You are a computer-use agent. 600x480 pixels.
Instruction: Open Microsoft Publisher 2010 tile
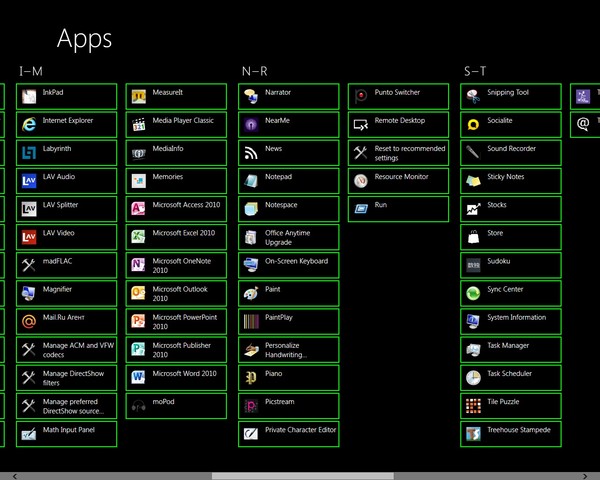point(176,349)
